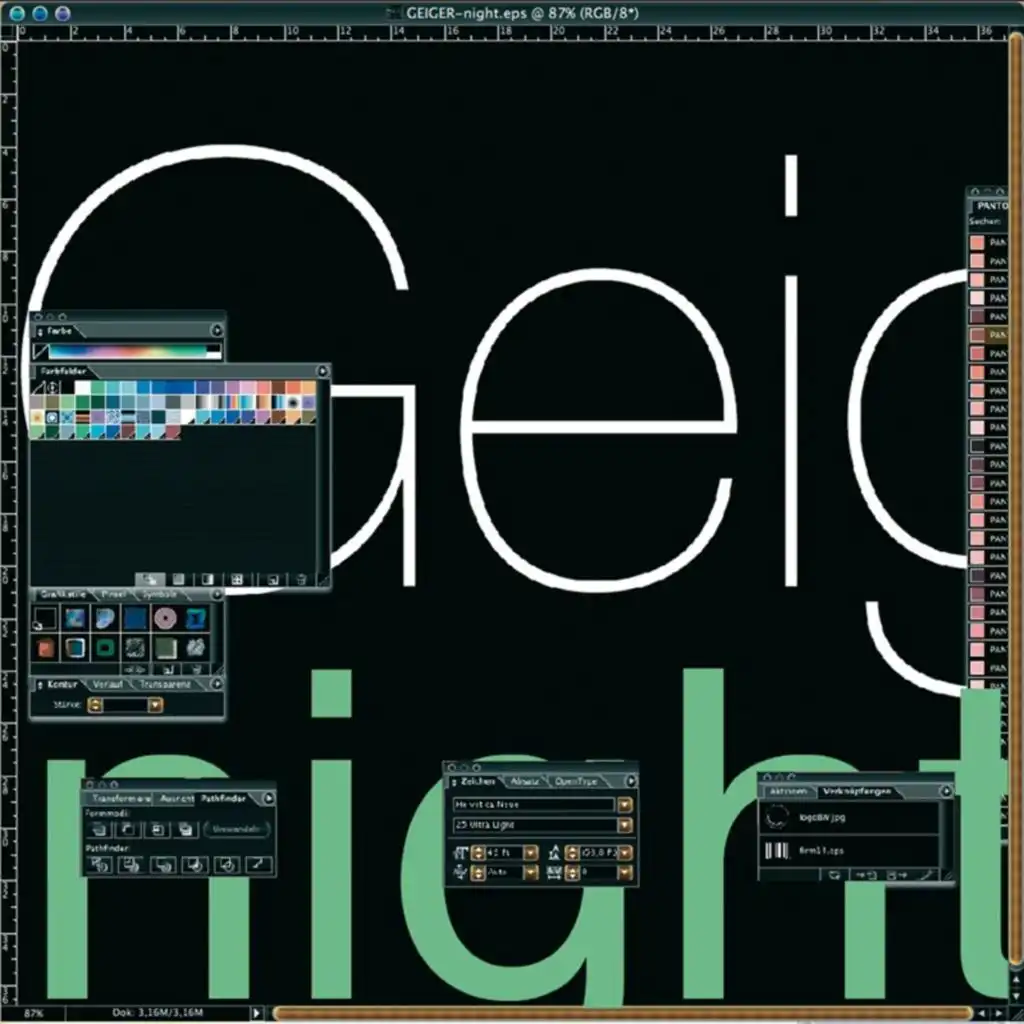
Task: Open the status bar popup arrow
Action: [x=257, y=1014]
